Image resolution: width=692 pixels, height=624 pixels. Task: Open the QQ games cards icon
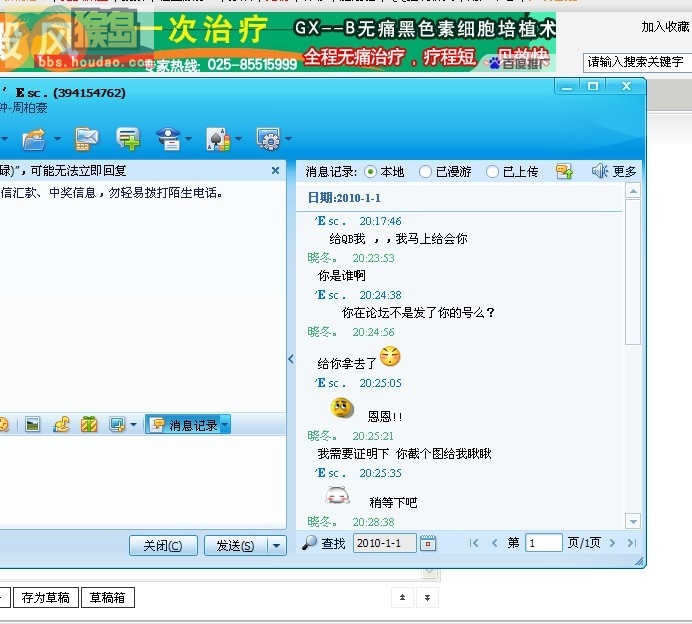click(218, 139)
